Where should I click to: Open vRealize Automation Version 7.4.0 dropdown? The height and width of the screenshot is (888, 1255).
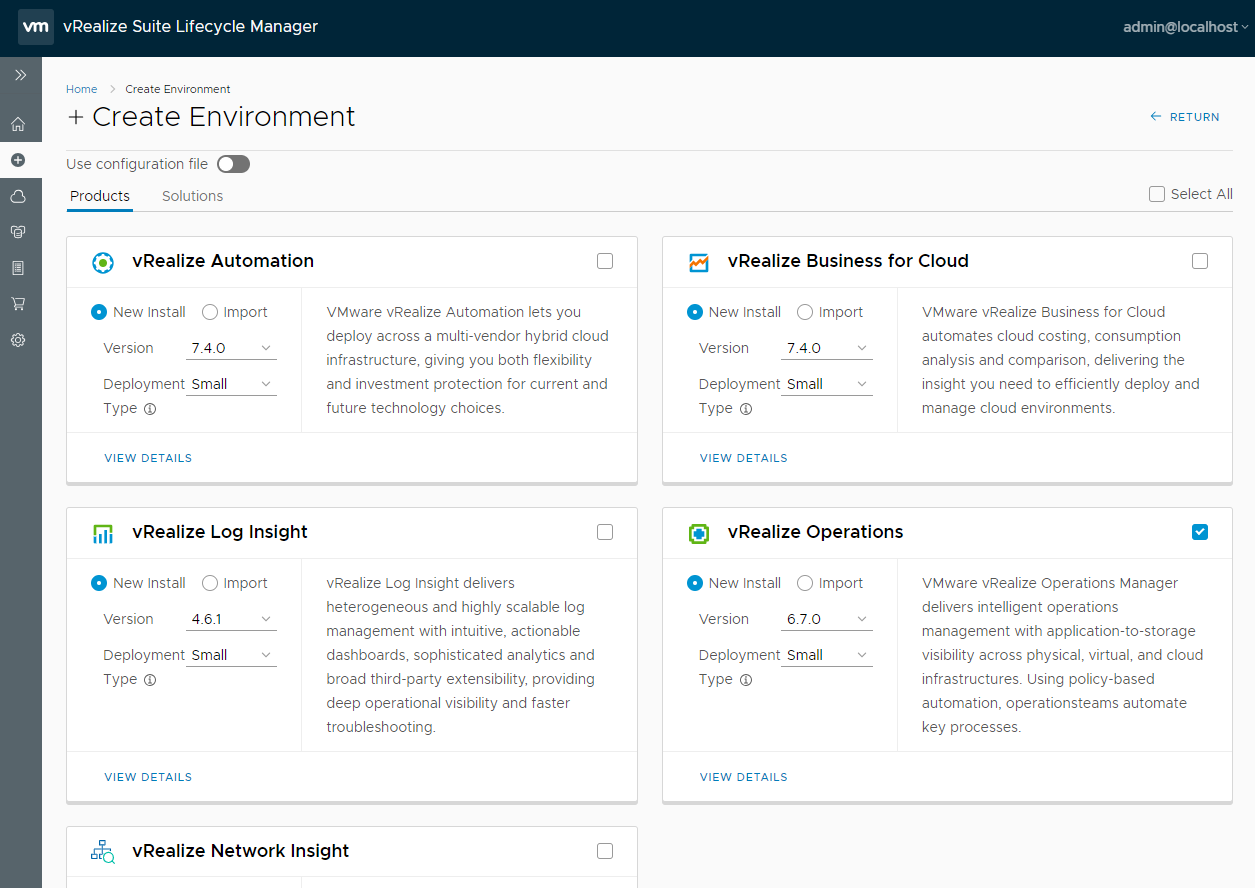click(x=231, y=348)
